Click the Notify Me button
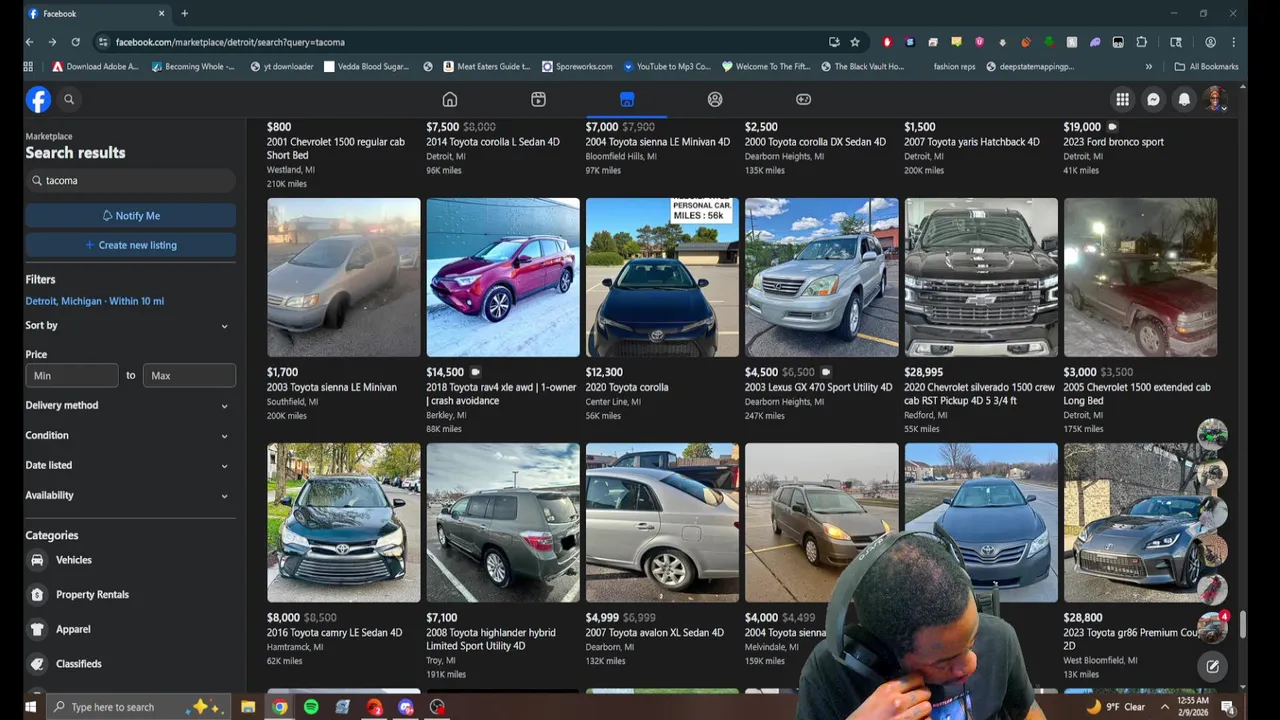The image size is (1280, 720). coord(131,215)
